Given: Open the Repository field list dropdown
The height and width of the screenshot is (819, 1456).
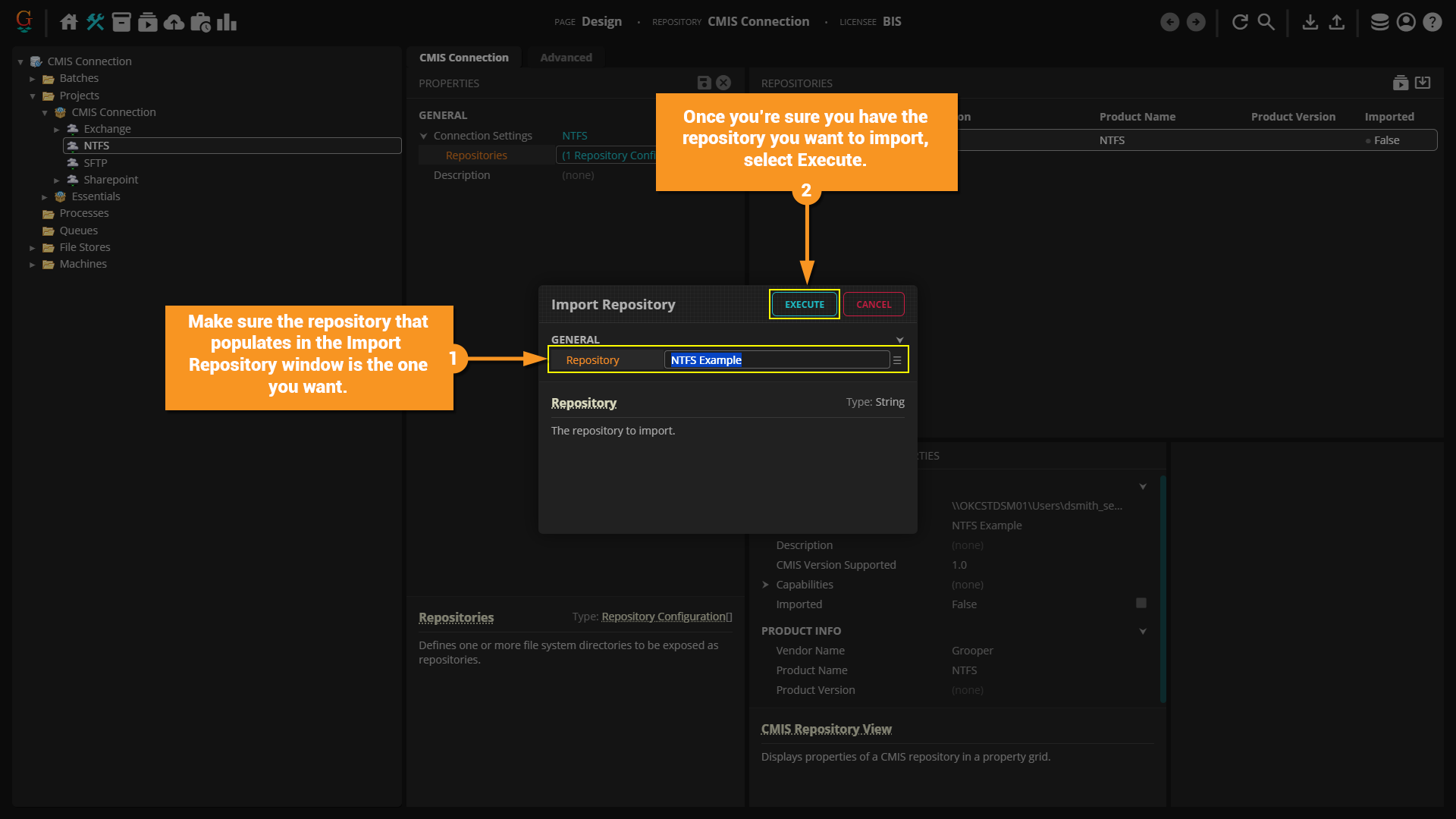Looking at the screenshot, I should click(x=897, y=360).
